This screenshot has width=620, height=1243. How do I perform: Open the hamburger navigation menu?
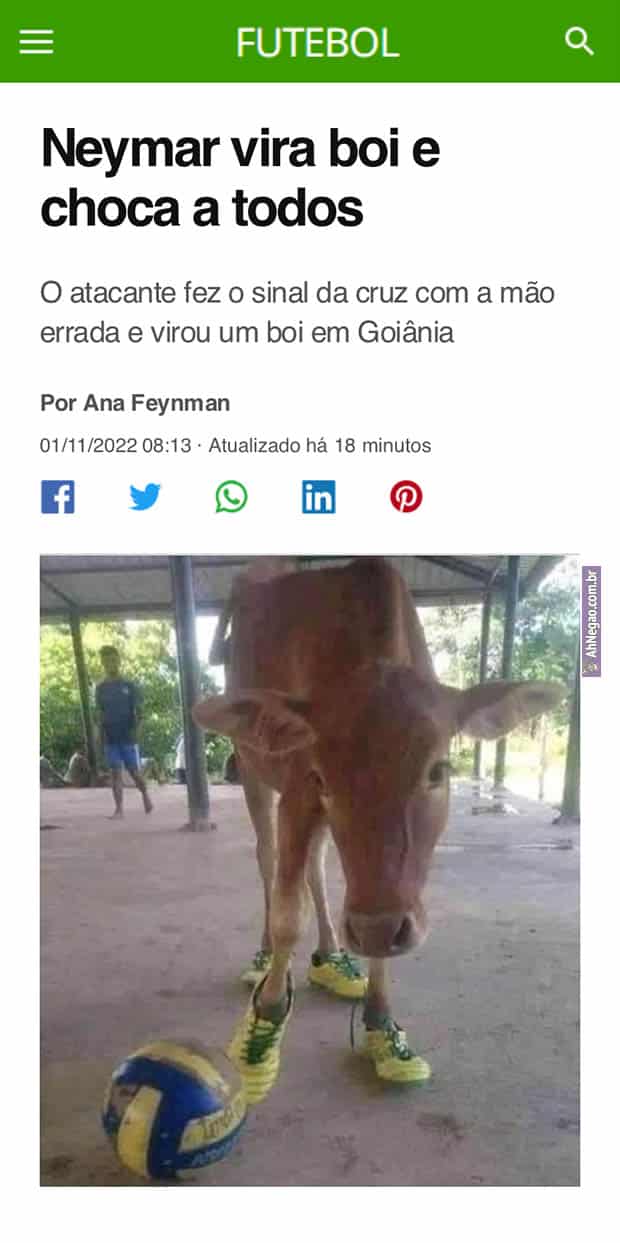[x=36, y=41]
